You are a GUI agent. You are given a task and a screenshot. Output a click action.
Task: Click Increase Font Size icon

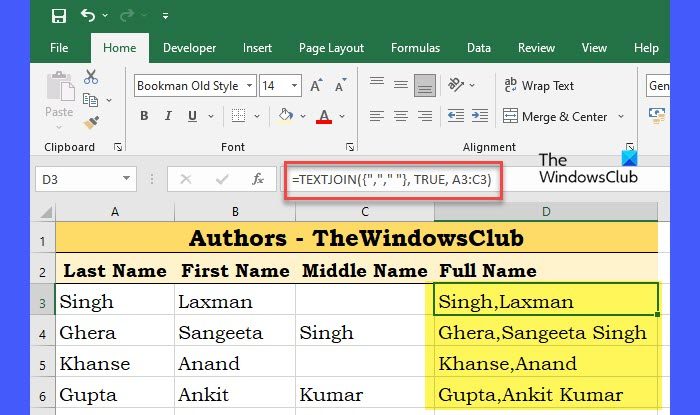click(x=316, y=85)
